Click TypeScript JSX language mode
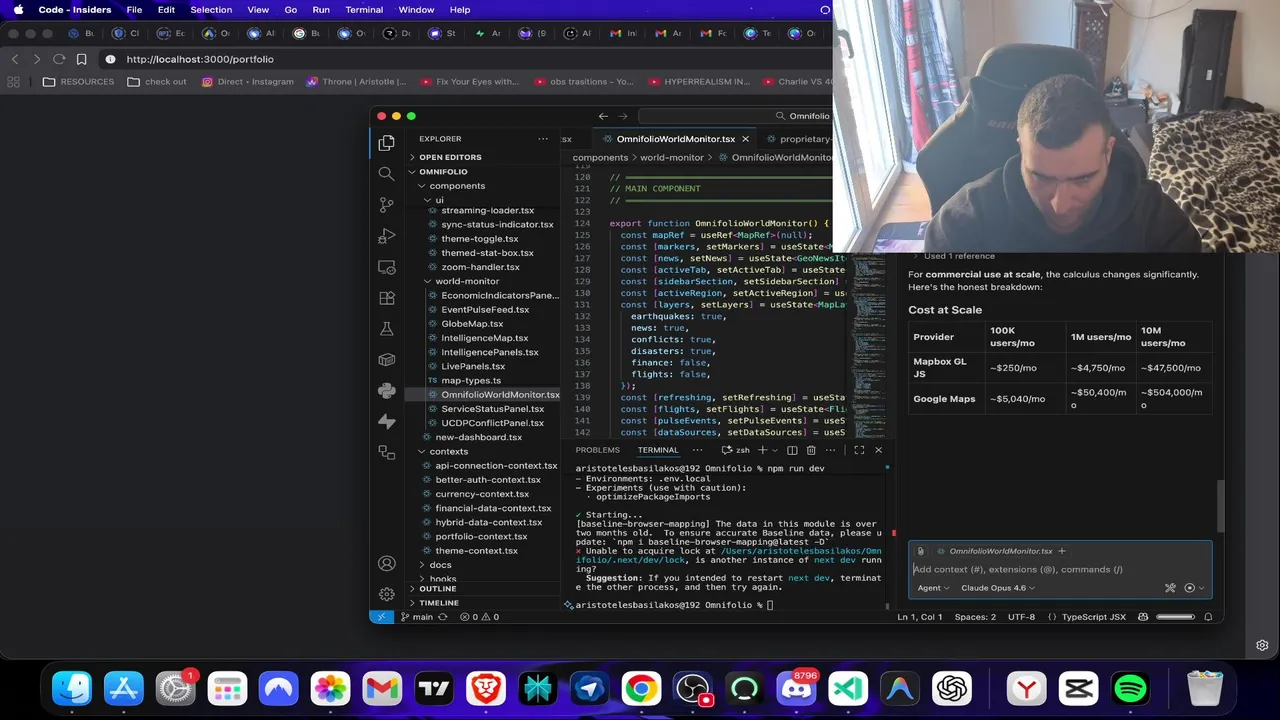 [1094, 617]
